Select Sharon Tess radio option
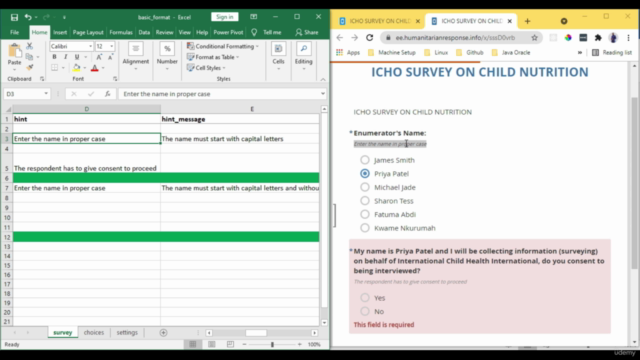 [x=365, y=200]
